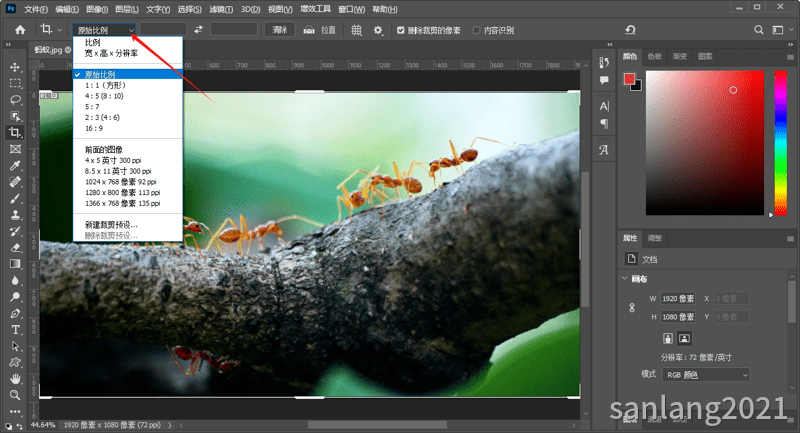The width and height of the screenshot is (800, 433).
Task: Click the reset crop undo arrow icon
Action: point(631,30)
